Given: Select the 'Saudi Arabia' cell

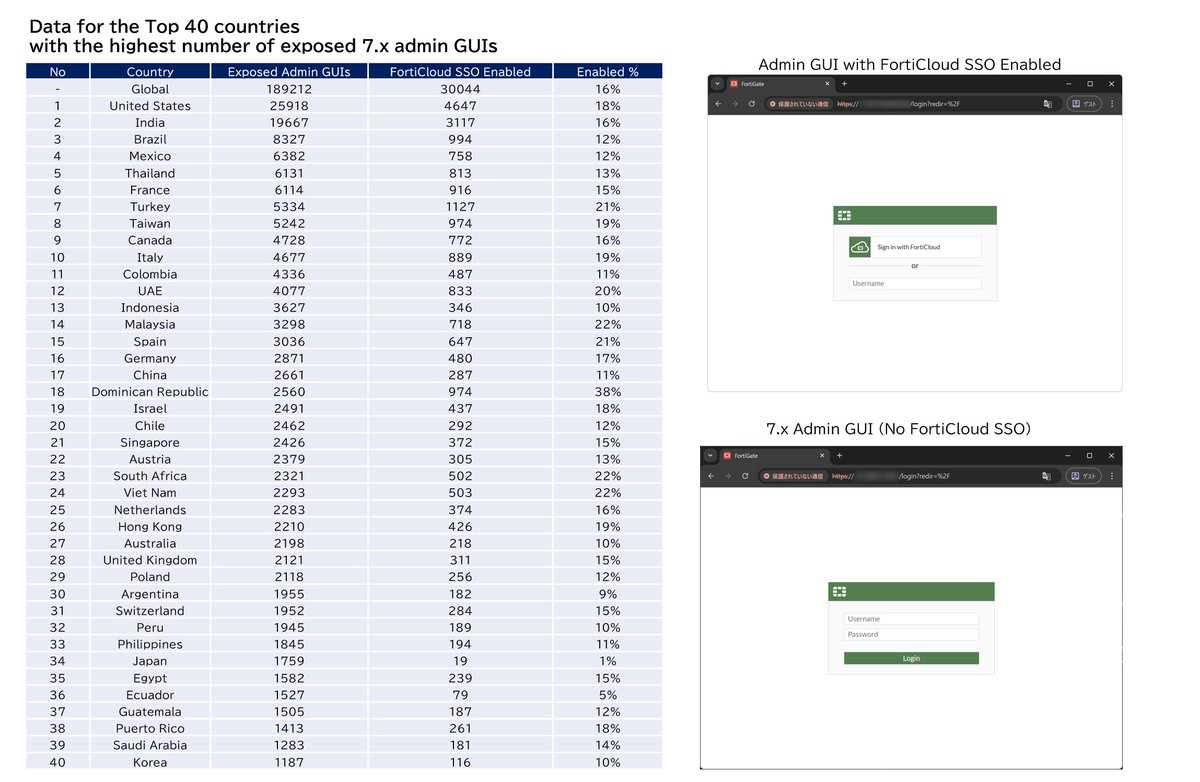Looking at the screenshot, I should pyautogui.click(x=150, y=745).
